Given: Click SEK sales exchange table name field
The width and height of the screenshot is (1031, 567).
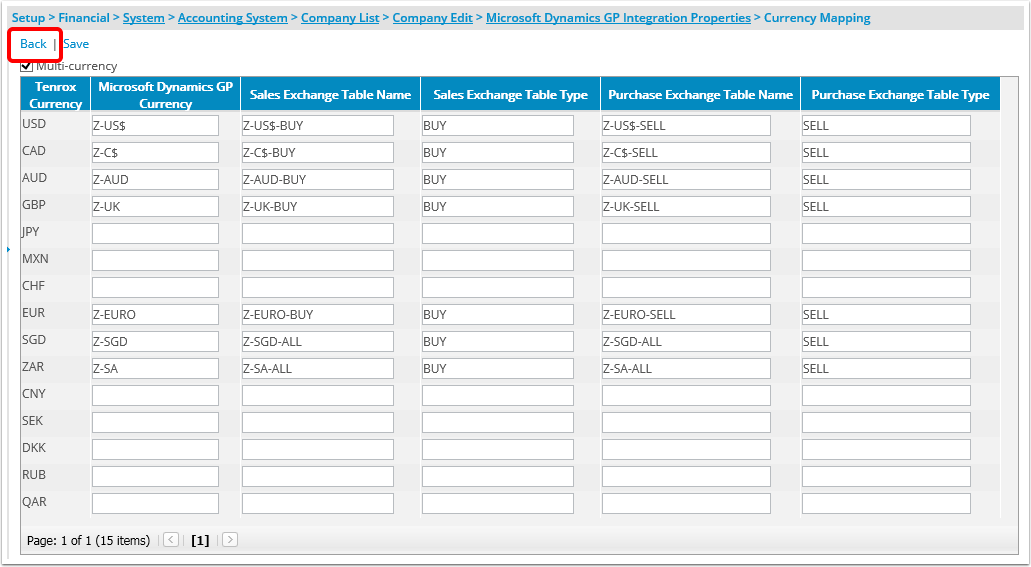Looking at the screenshot, I should tap(318, 422).
